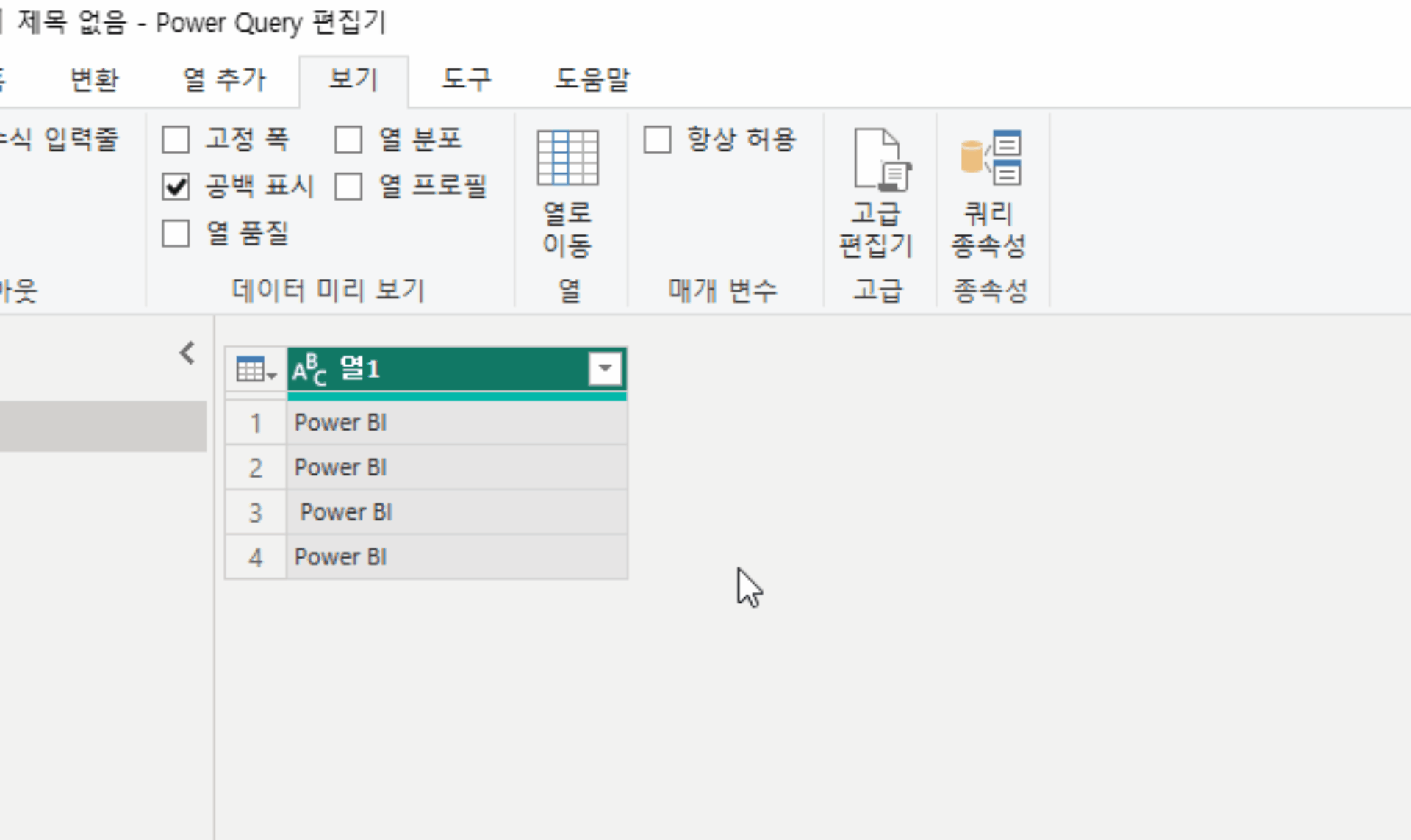Image resolution: width=1411 pixels, height=840 pixels.
Task: Enable the 열 분포 checkbox
Action: (x=348, y=139)
